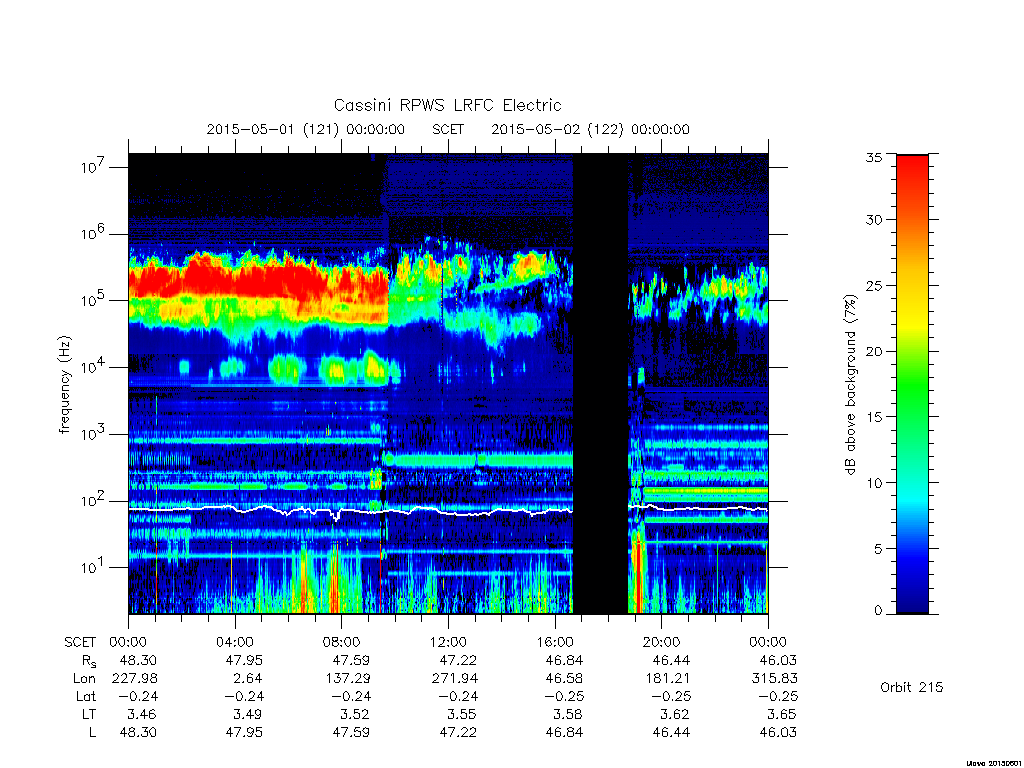1024x768 pixels.
Task: Select the 12:00 SCET time tick label
Action: tap(448, 643)
